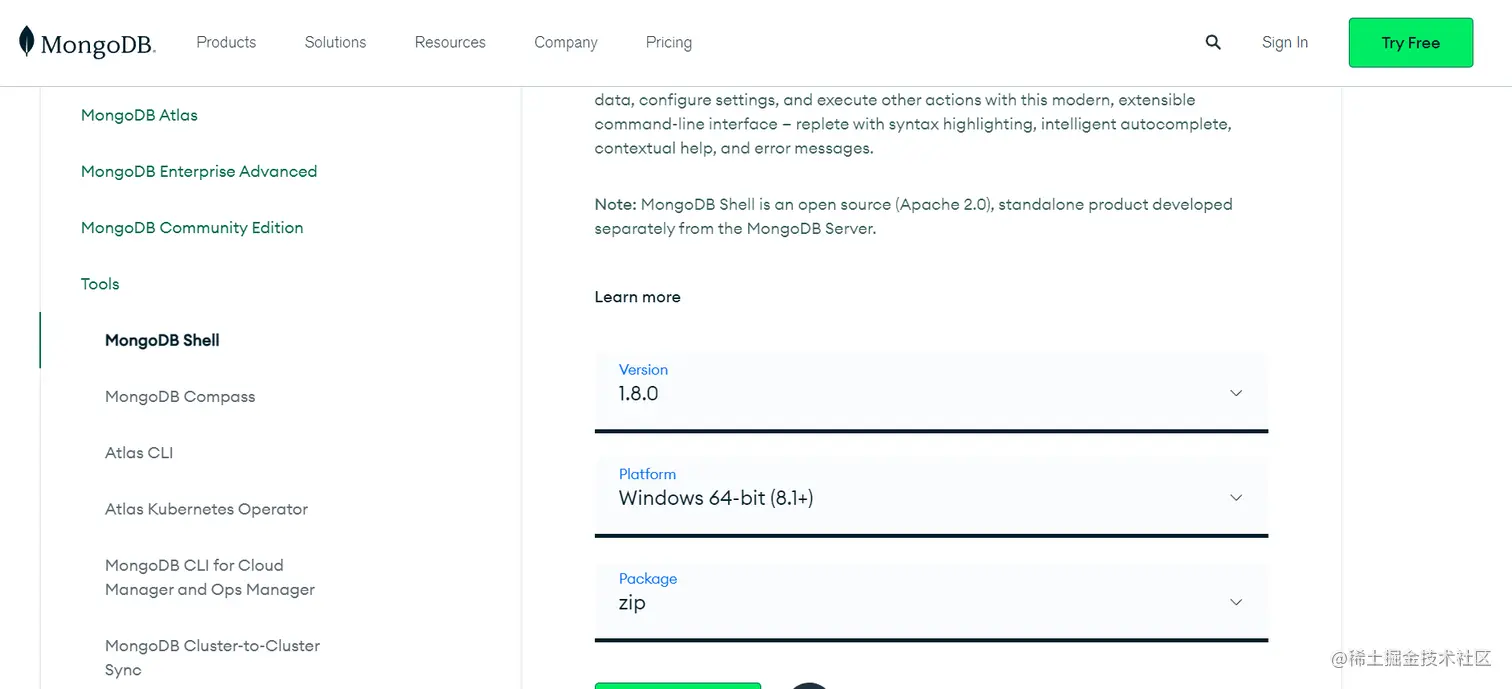Screen dimensions: 1512x689
Task: Click the Try Free button
Action: (x=1411, y=43)
